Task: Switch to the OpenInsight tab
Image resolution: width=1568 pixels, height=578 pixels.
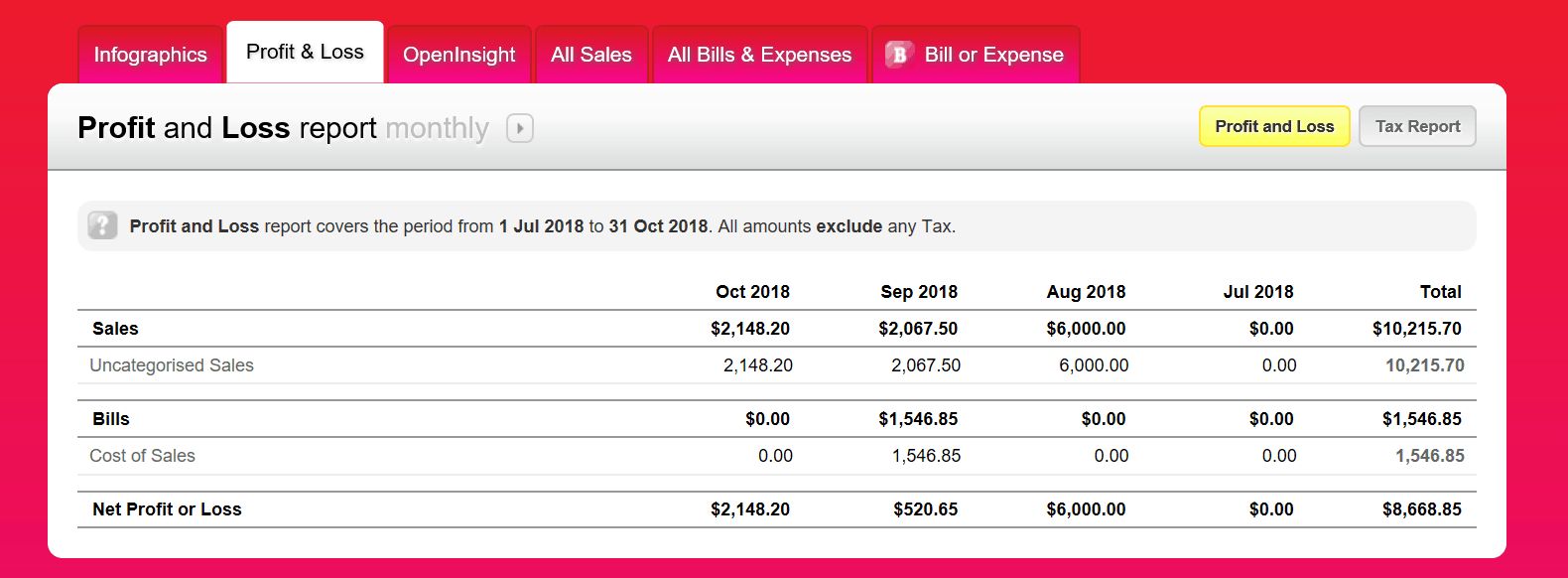Action: [459, 55]
